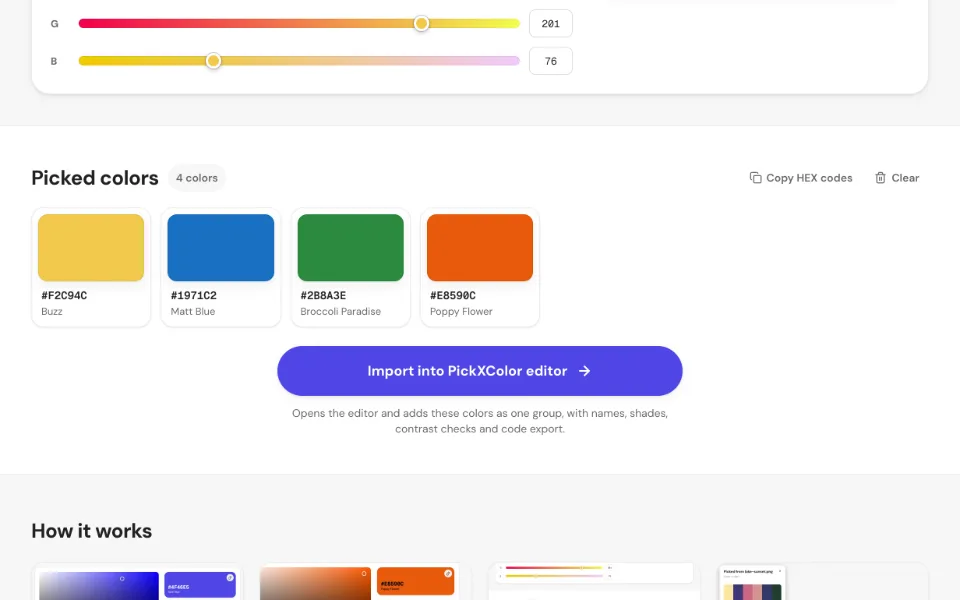Click the G value field showing 201
Image resolution: width=960 pixels, height=600 pixels.
tap(551, 23)
